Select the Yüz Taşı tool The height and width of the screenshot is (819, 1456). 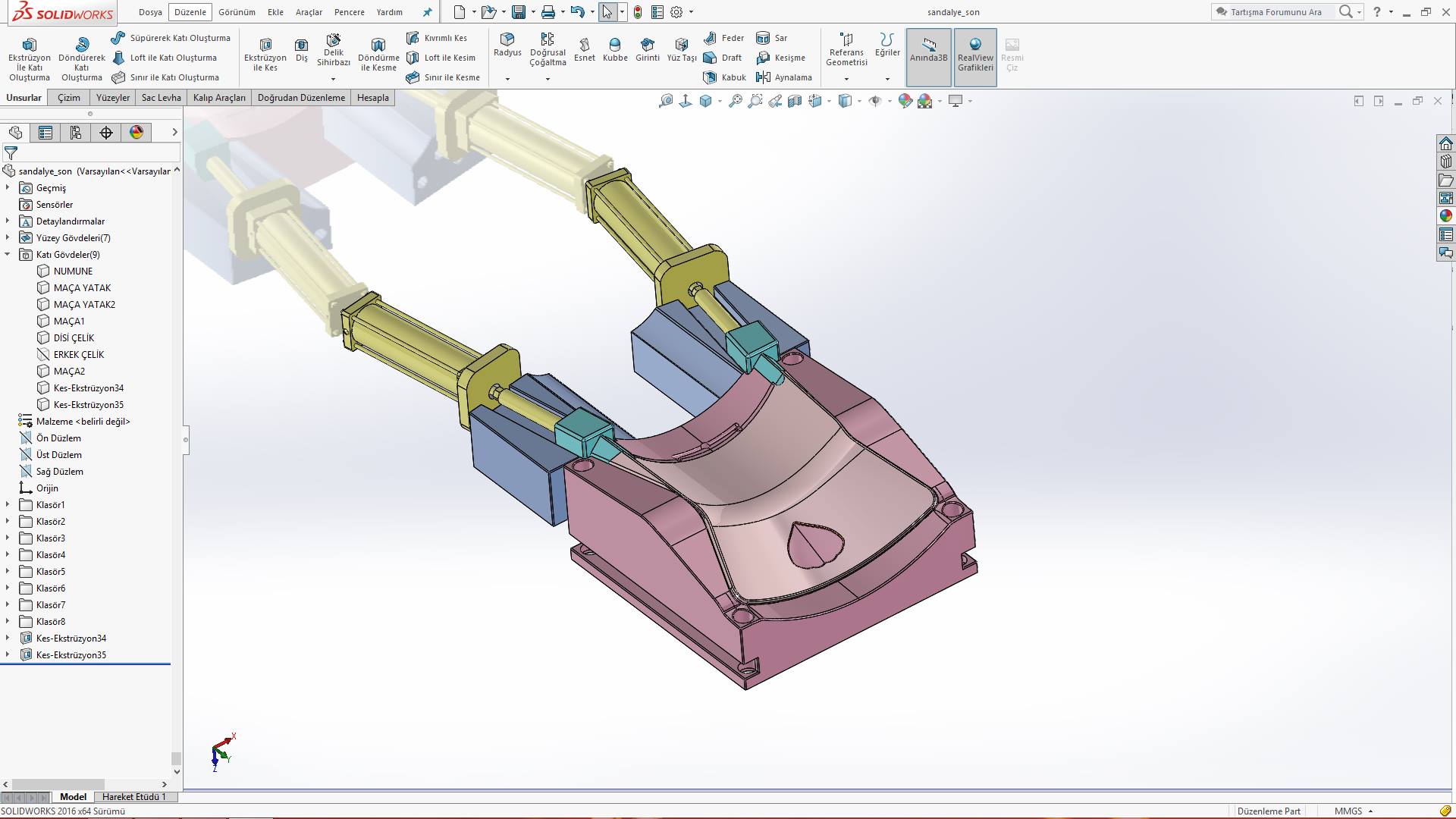[x=682, y=50]
